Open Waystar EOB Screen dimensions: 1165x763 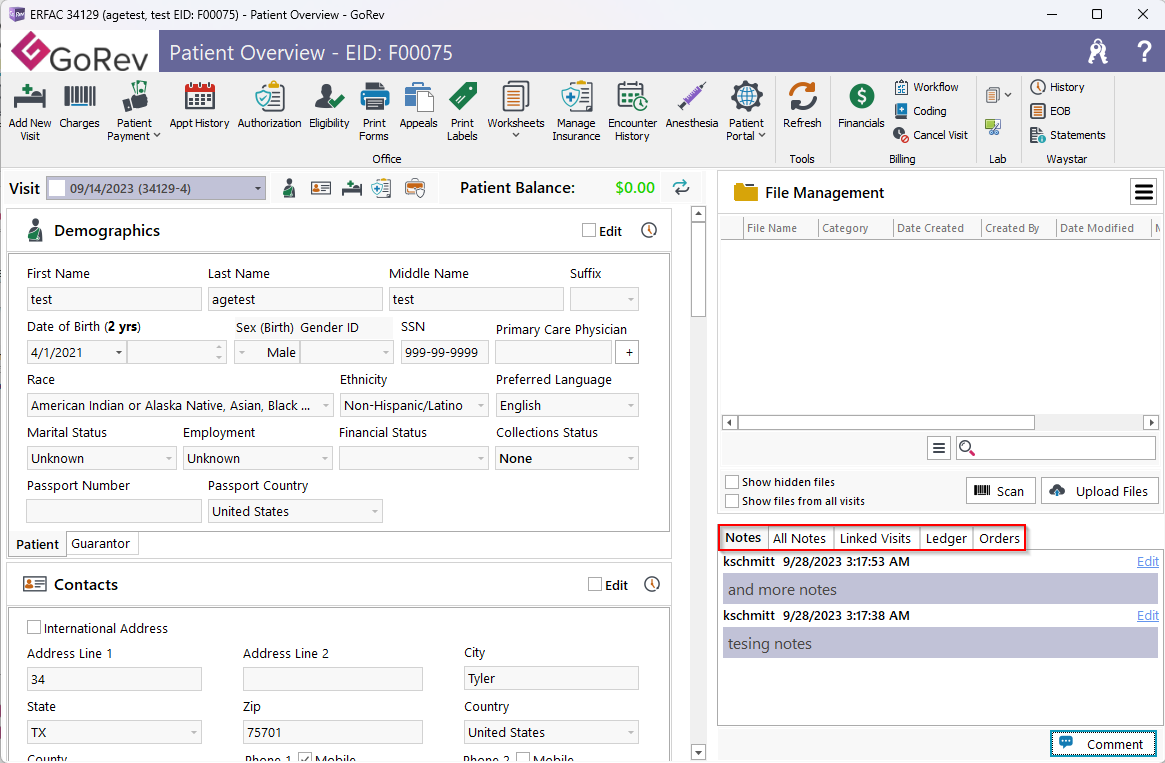tap(1051, 111)
